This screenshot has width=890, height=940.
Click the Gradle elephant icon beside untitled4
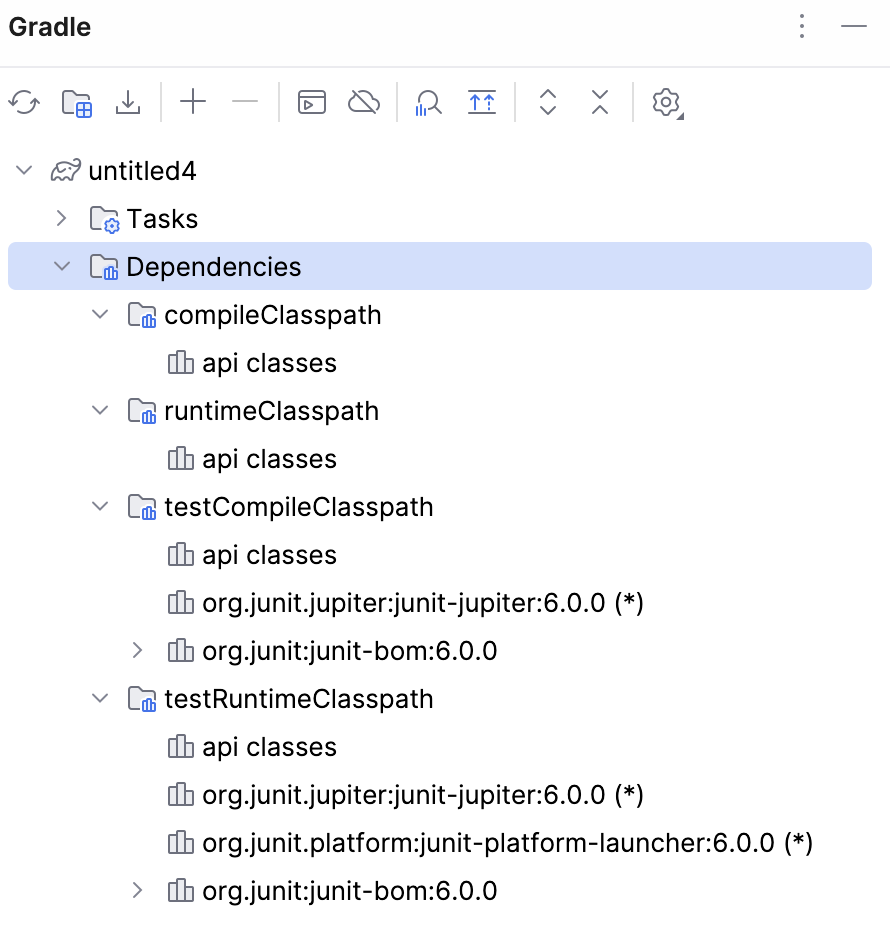click(x=65, y=171)
